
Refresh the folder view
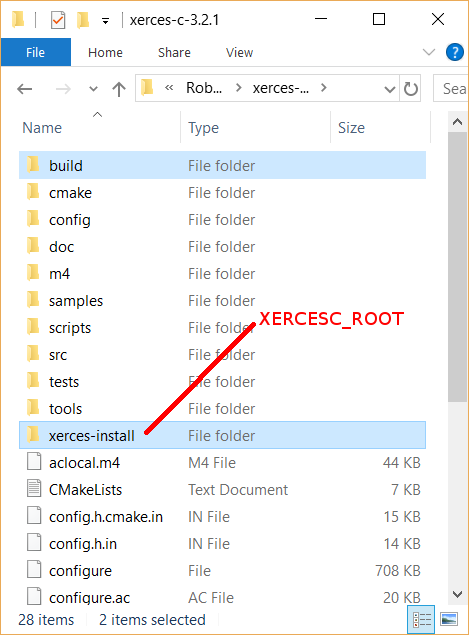pyautogui.click(x=411, y=88)
